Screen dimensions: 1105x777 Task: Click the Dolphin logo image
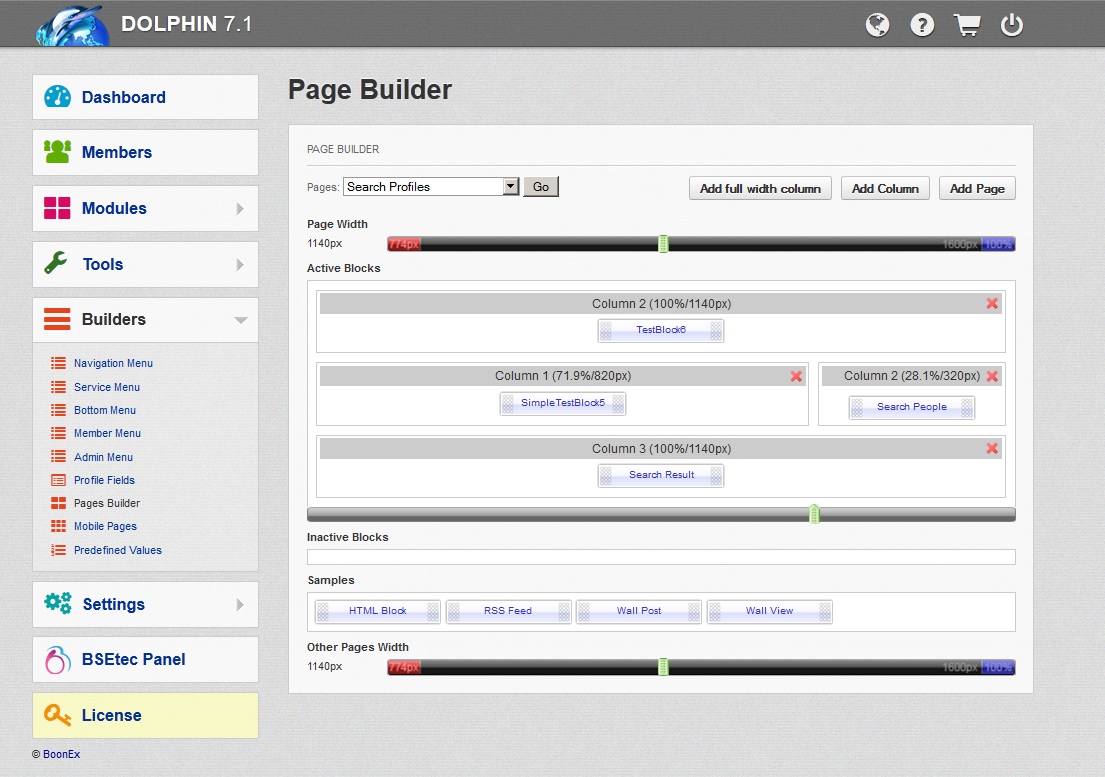click(x=72, y=25)
